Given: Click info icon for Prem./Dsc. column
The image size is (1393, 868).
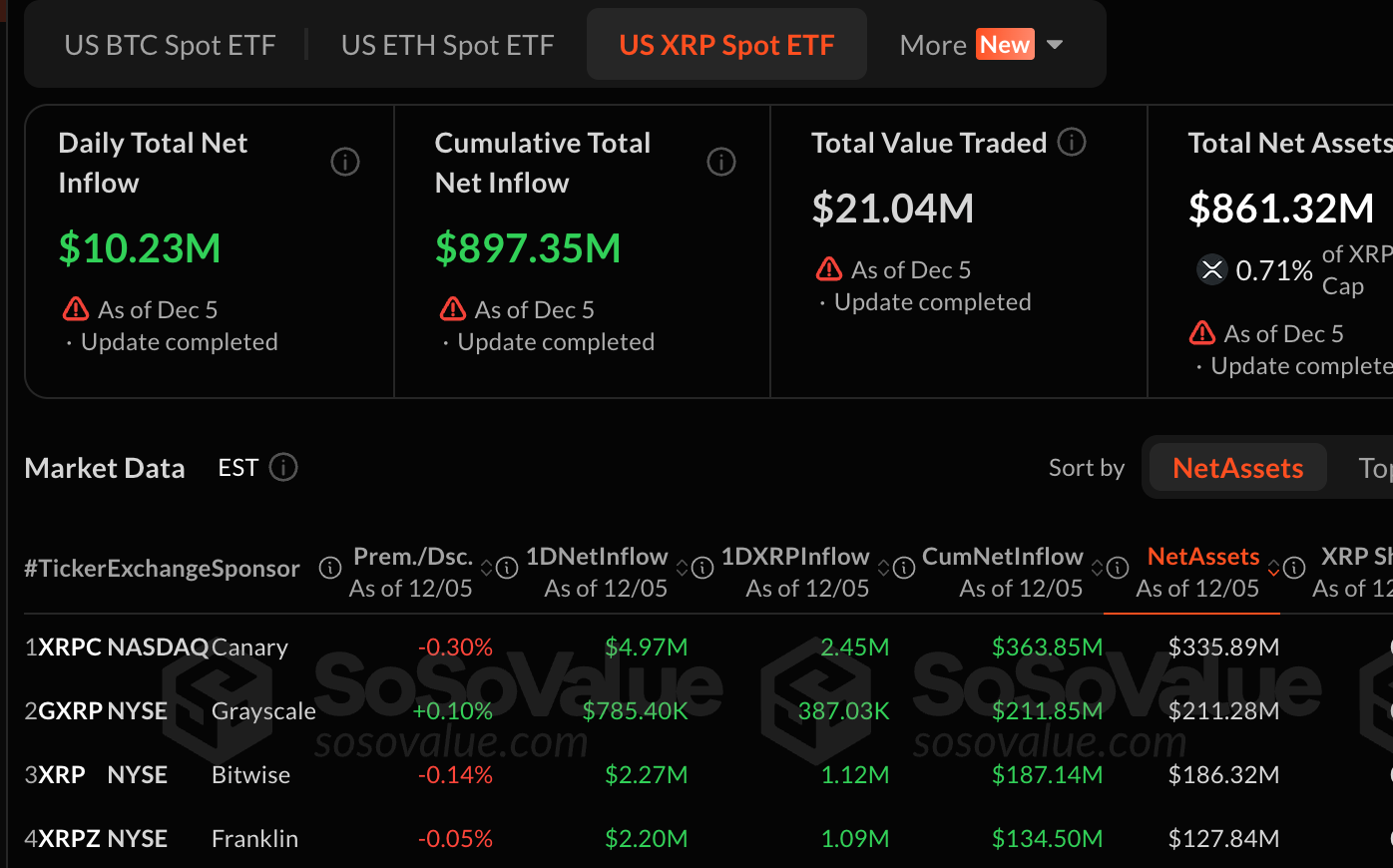Looking at the screenshot, I should [507, 568].
